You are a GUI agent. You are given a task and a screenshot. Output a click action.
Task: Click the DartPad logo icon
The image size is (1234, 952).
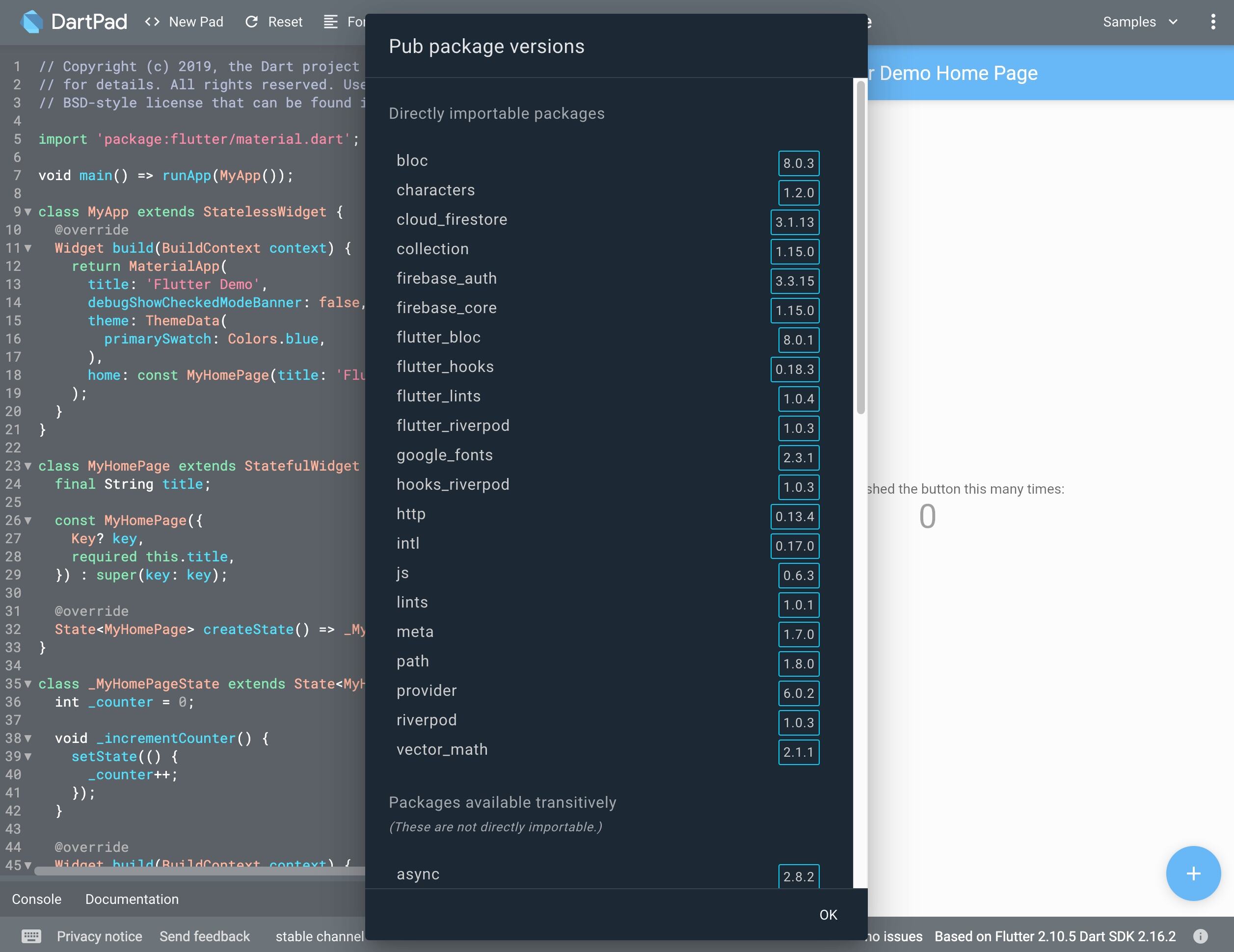click(31, 22)
